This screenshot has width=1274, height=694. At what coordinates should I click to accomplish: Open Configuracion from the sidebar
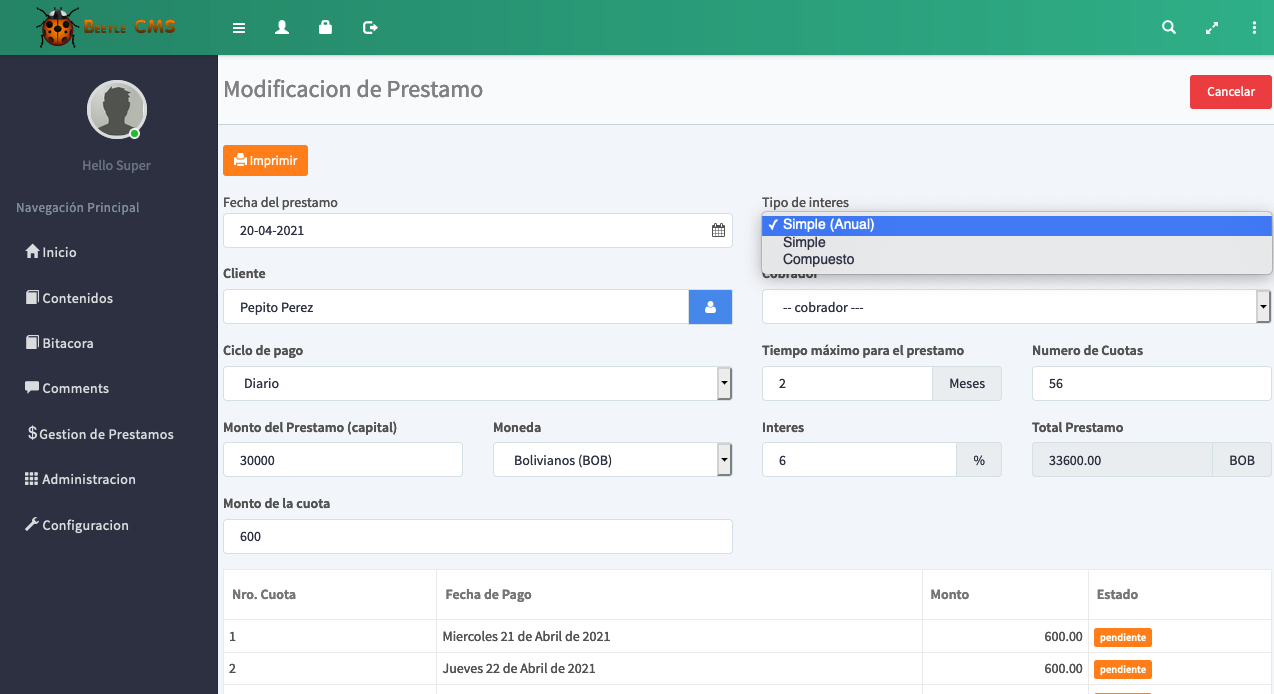tap(85, 525)
